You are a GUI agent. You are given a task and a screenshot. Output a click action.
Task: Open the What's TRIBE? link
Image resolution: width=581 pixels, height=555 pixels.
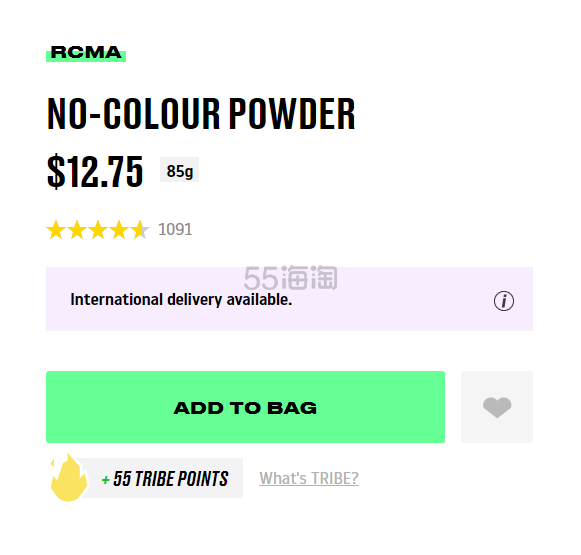coord(309,478)
